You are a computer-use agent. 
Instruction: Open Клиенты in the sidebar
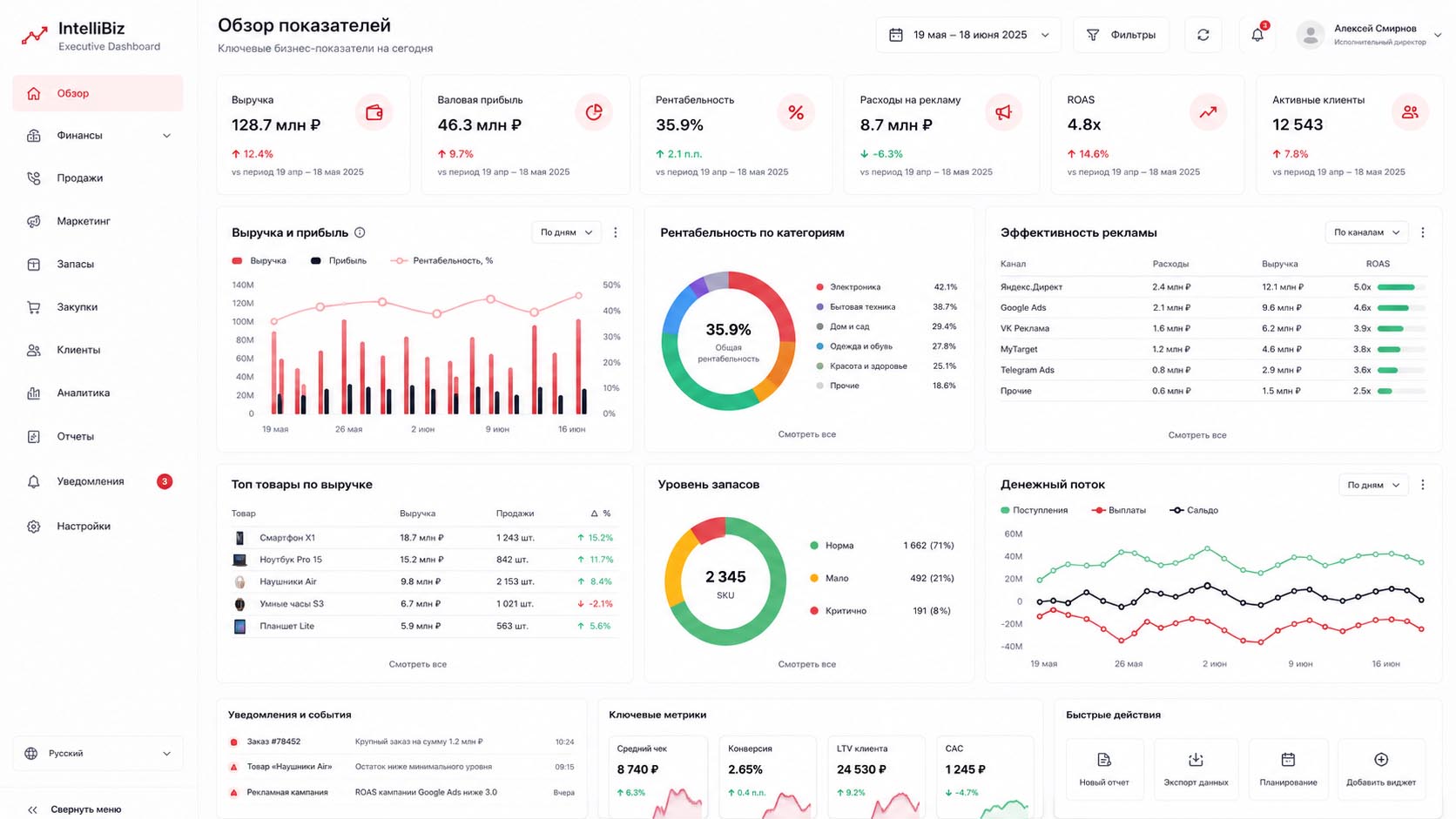tap(98, 350)
